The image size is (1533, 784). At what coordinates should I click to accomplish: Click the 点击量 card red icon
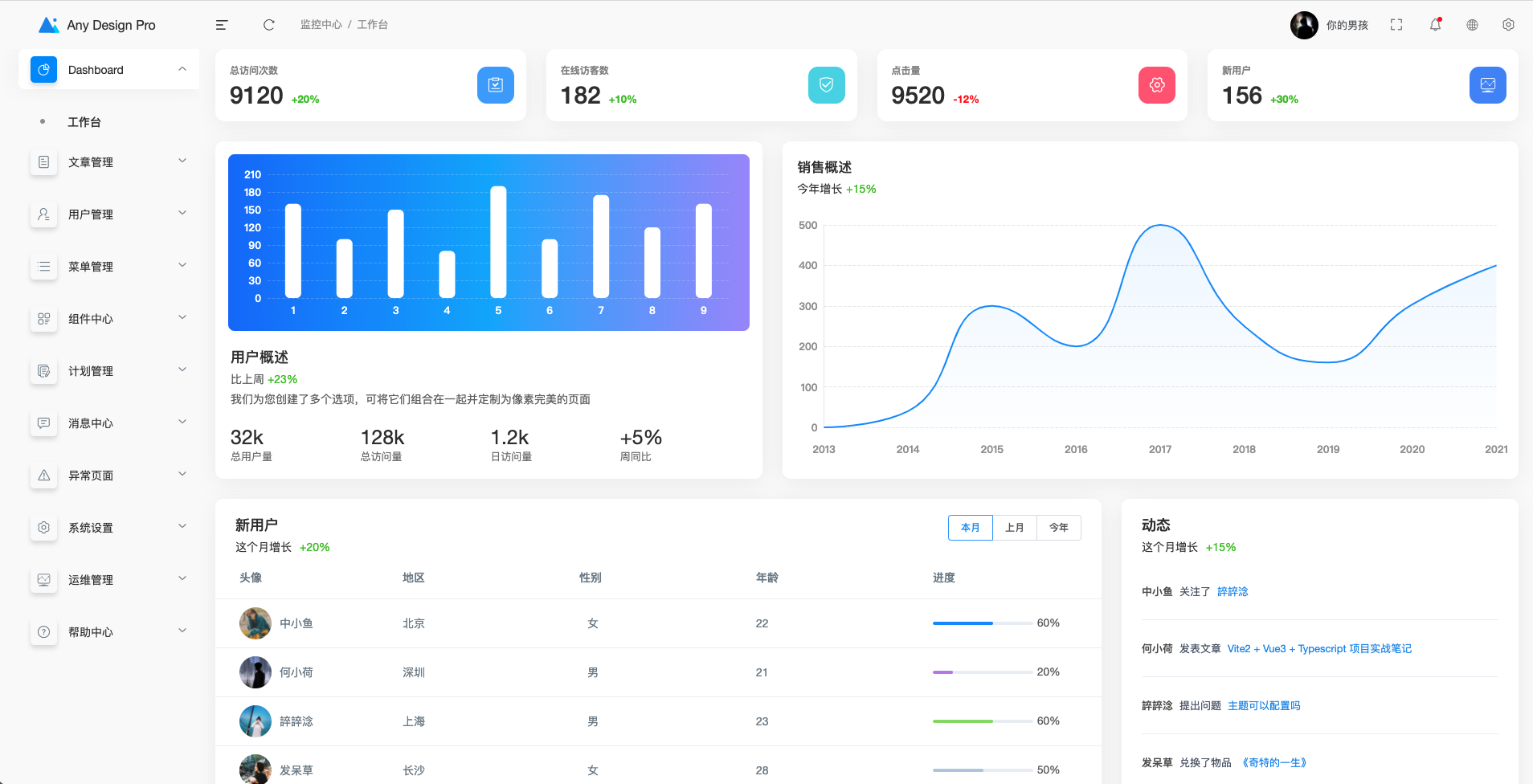[1156, 85]
